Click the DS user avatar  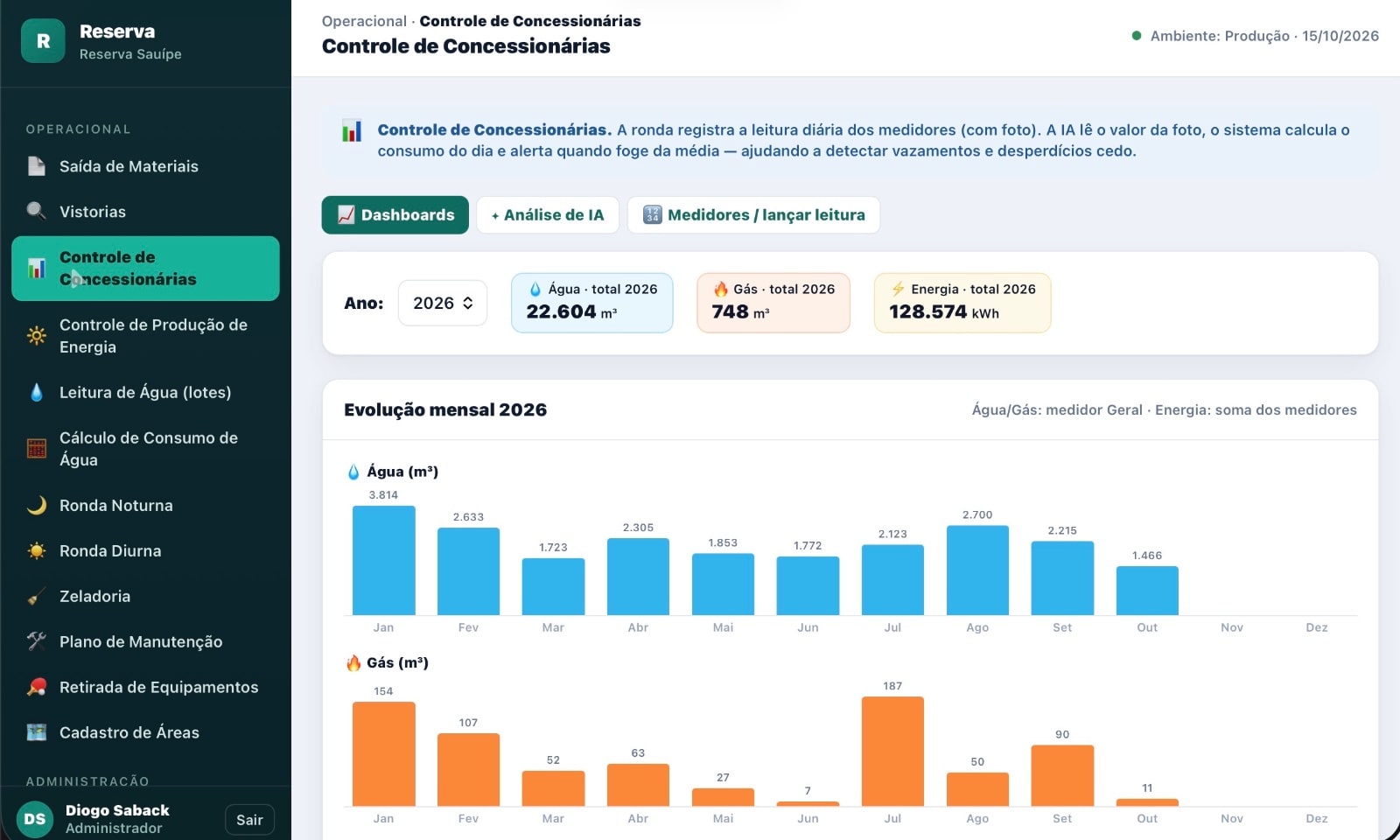35,819
